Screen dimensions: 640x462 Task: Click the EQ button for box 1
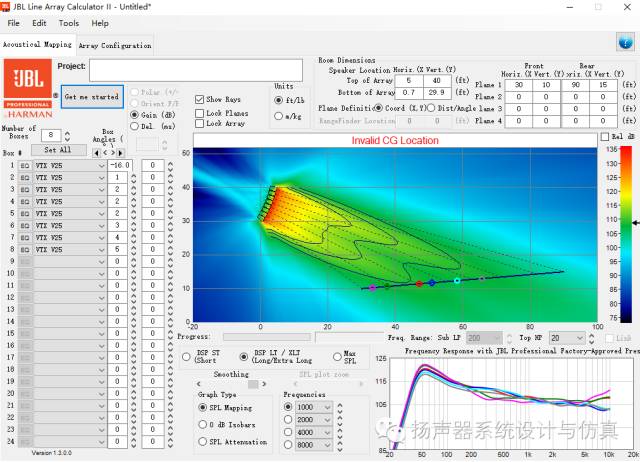(26, 165)
